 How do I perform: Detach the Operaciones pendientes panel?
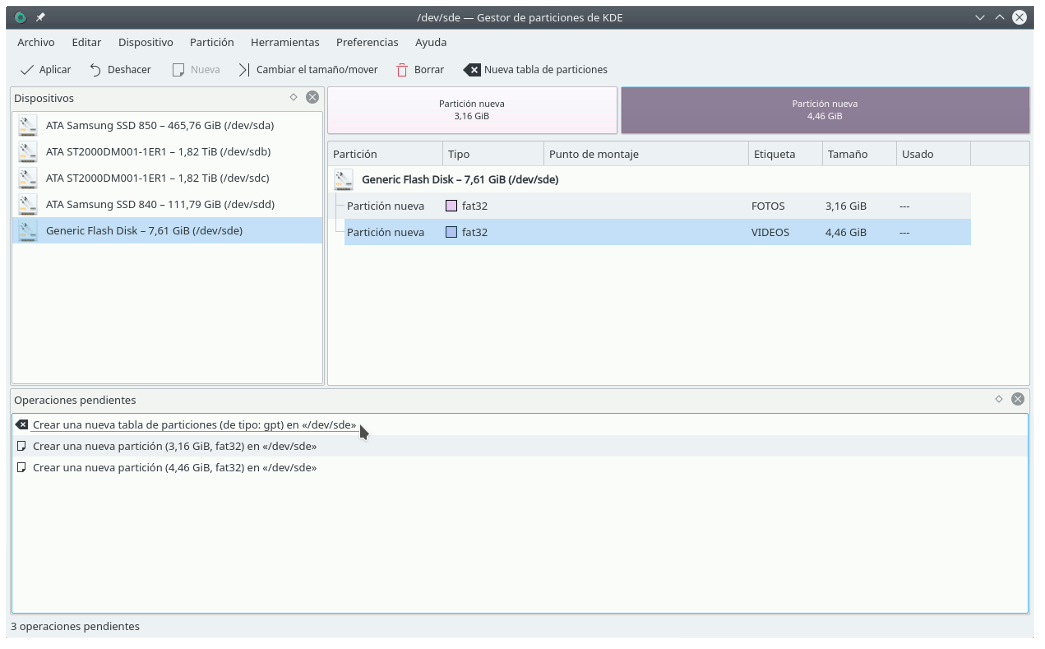[998, 399]
